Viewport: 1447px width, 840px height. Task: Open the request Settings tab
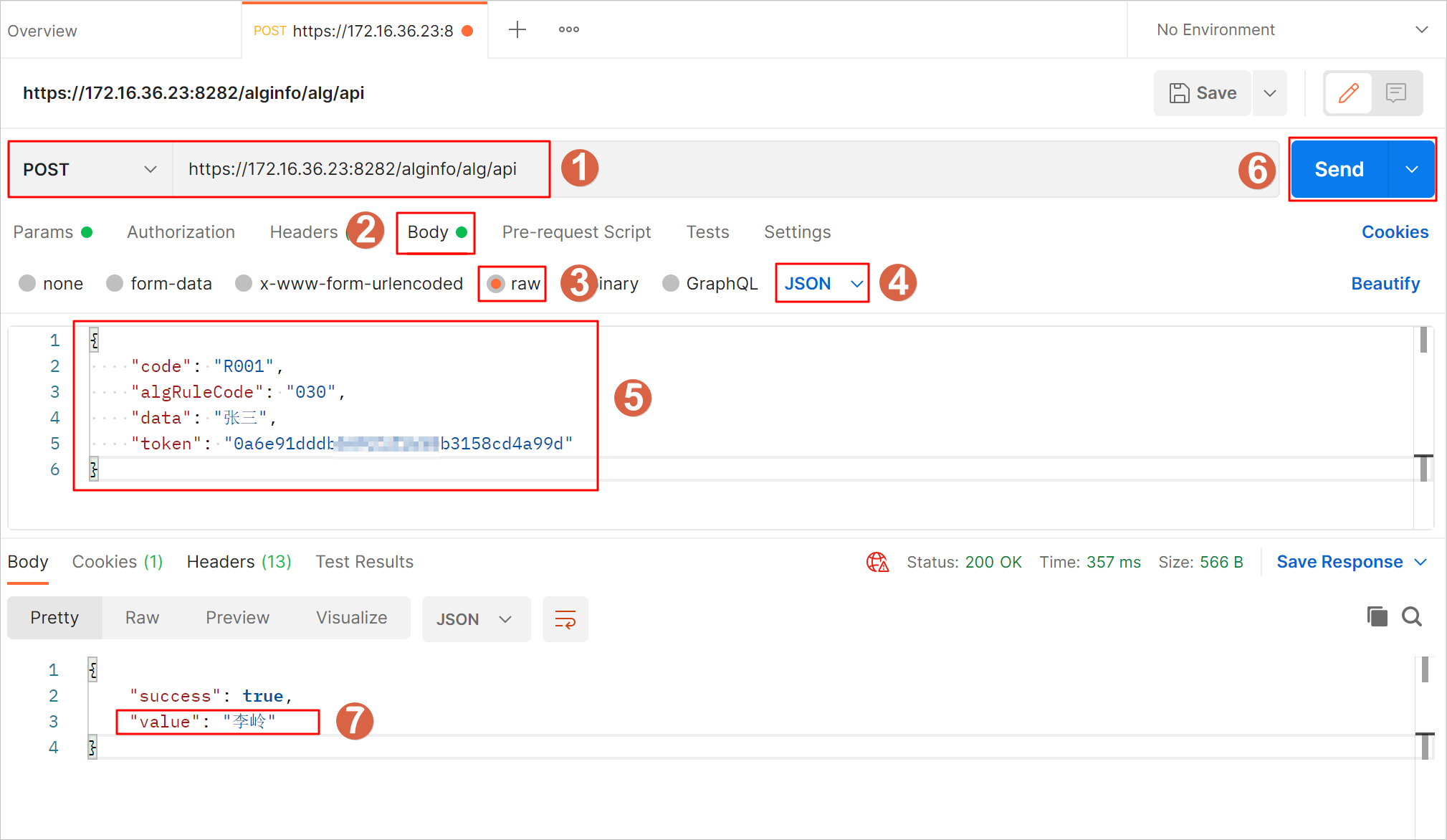[797, 232]
